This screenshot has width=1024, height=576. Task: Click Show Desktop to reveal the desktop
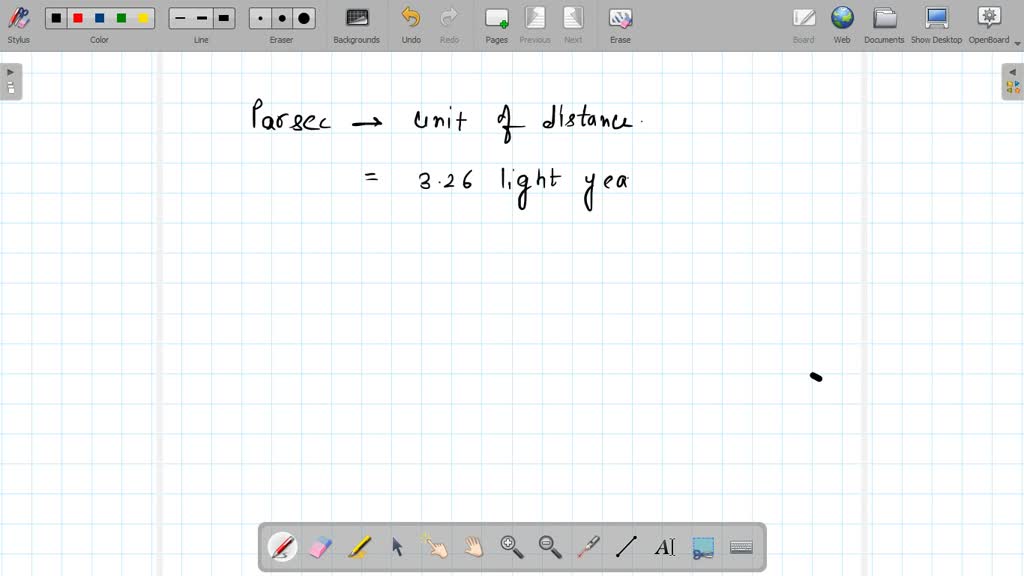coord(936,24)
